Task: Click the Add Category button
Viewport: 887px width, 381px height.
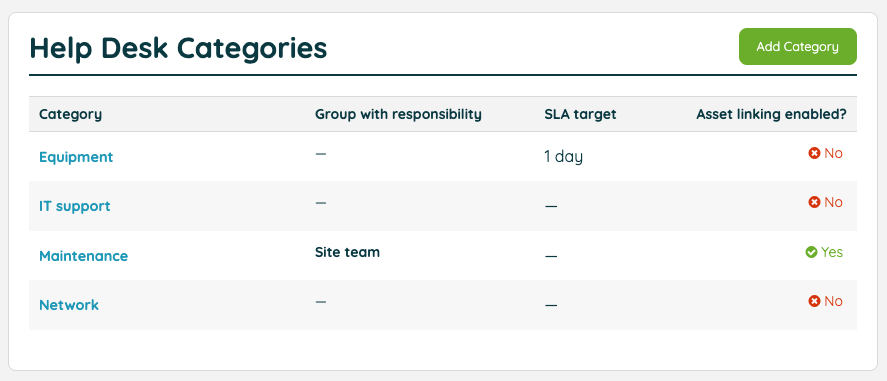Action: coord(798,46)
